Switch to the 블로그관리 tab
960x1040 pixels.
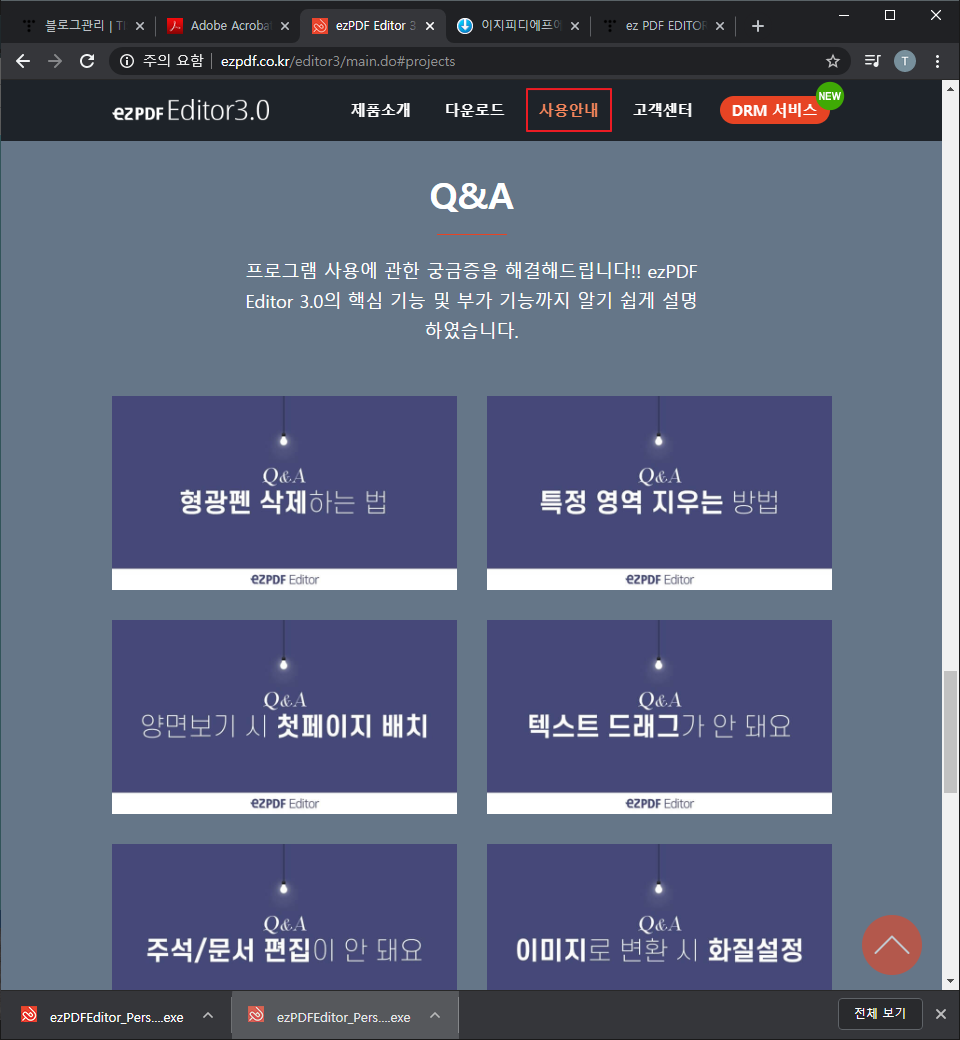[83, 26]
